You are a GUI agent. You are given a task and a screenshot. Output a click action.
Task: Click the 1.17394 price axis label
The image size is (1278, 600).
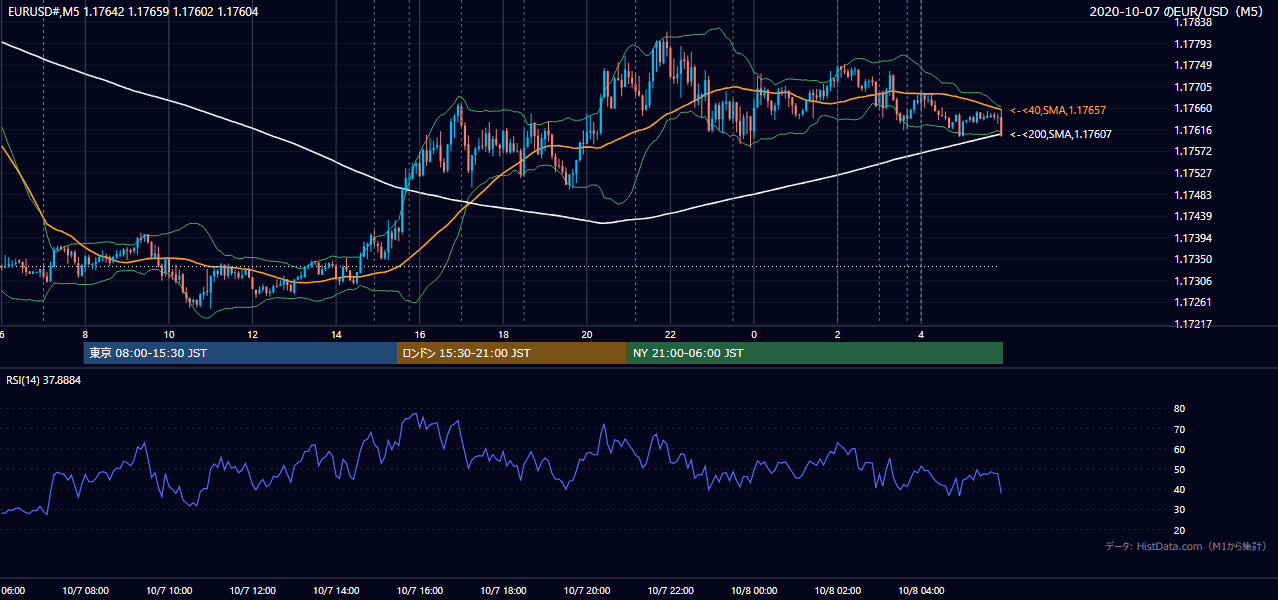click(1193, 238)
